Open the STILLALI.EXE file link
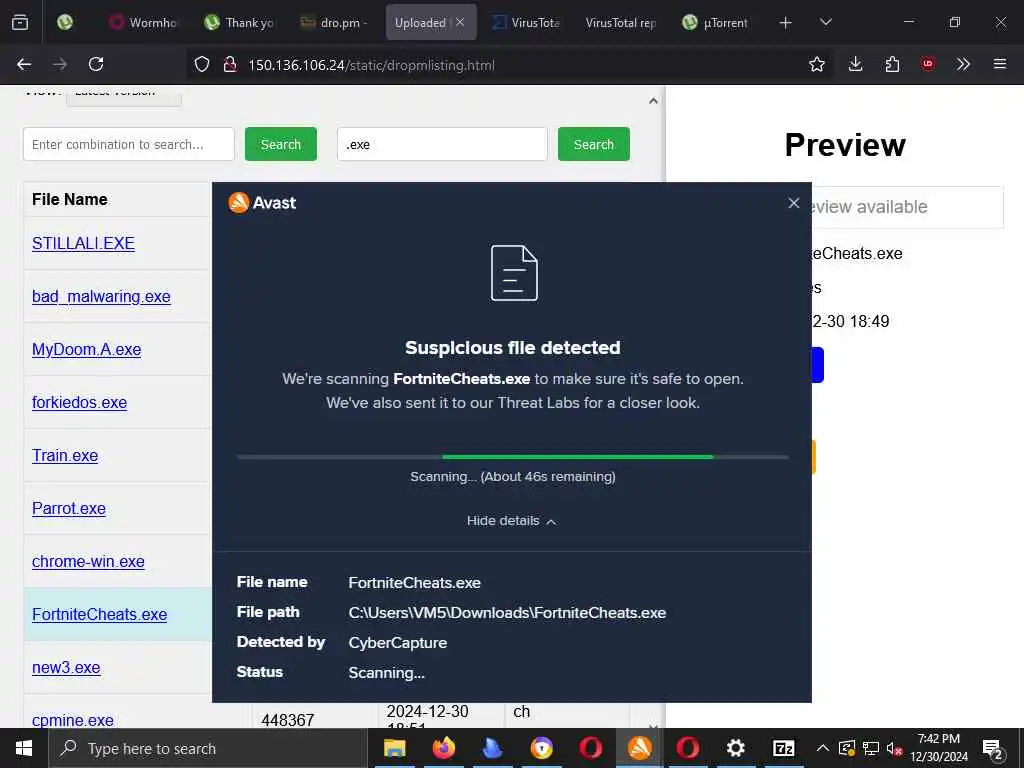 click(84, 244)
